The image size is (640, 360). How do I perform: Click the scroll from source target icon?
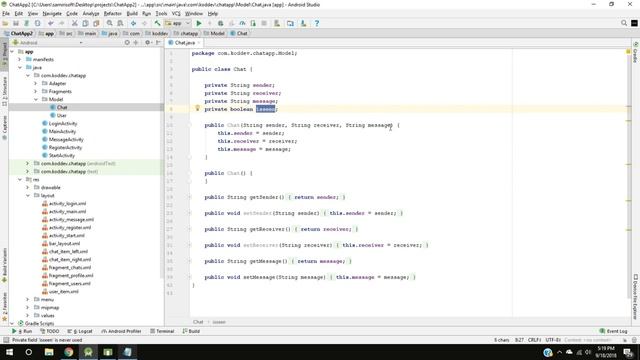coord(127,42)
